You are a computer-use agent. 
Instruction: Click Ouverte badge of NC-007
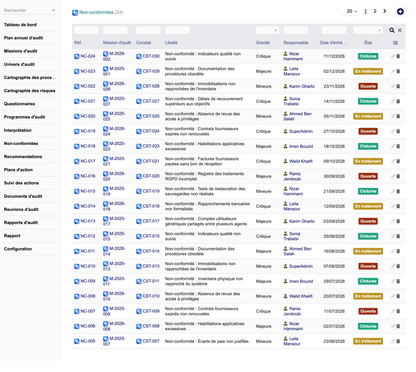[368, 311]
